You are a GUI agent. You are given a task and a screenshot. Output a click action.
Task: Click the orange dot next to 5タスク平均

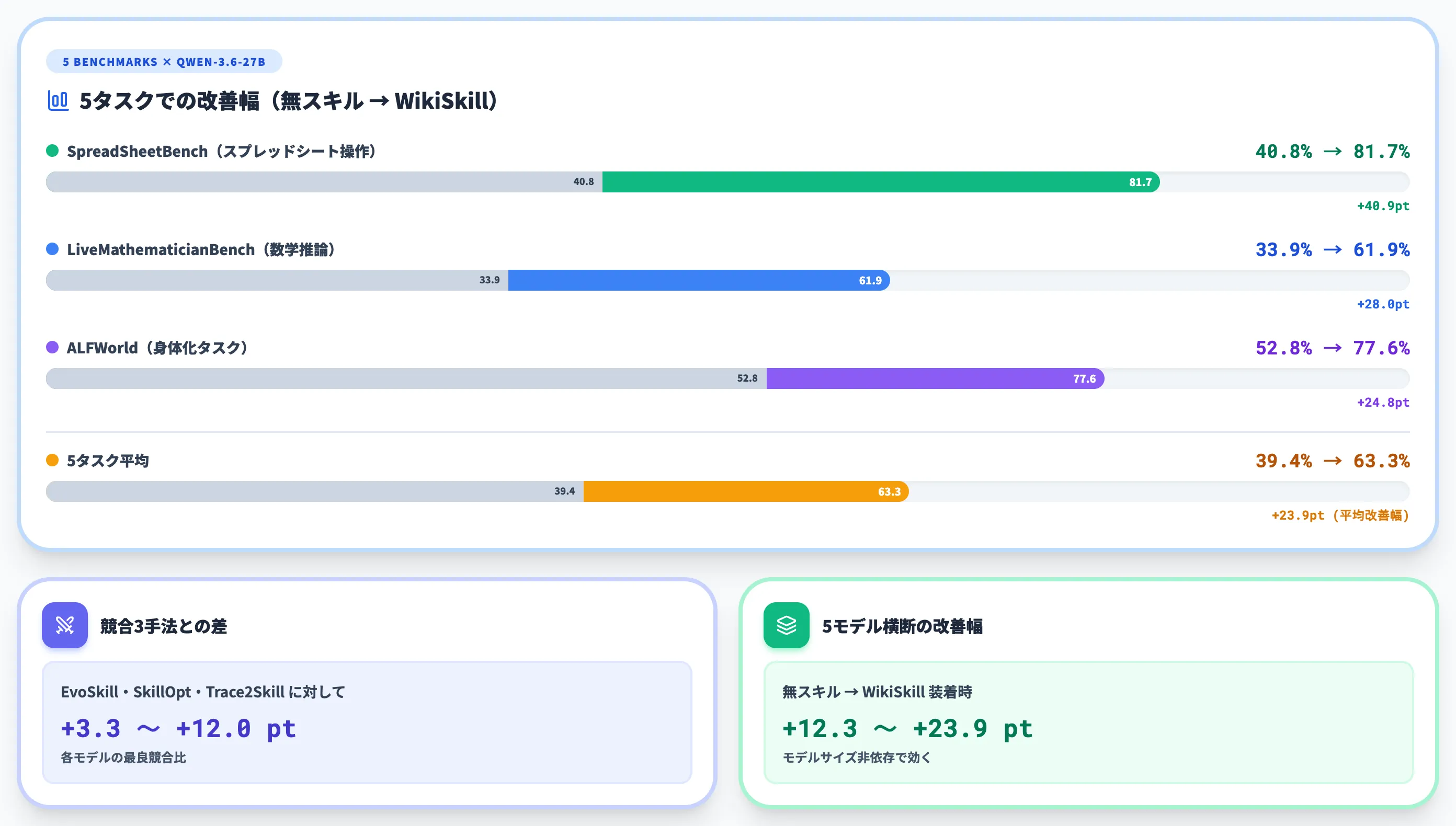[x=52, y=460]
